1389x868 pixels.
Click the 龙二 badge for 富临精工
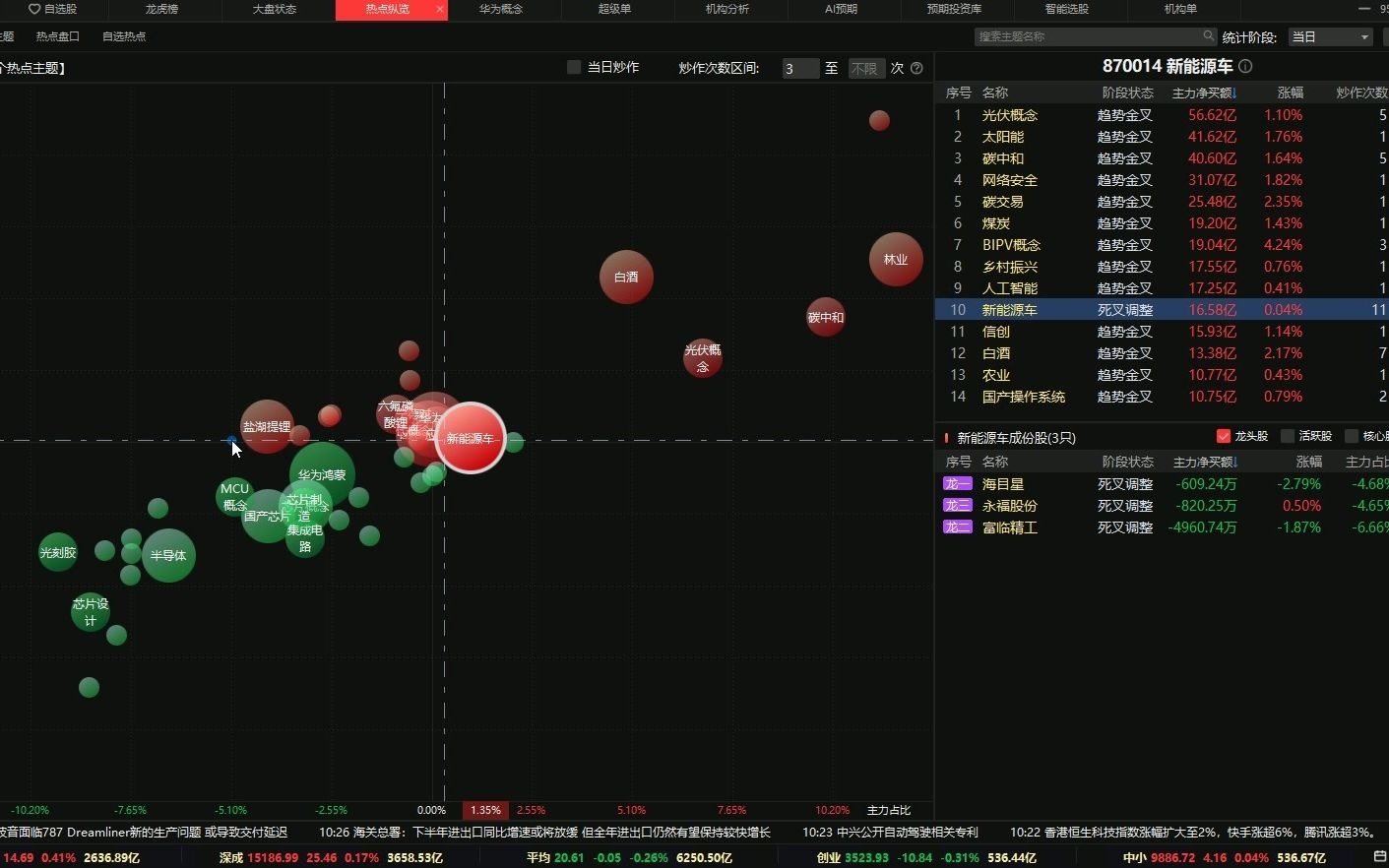(958, 527)
